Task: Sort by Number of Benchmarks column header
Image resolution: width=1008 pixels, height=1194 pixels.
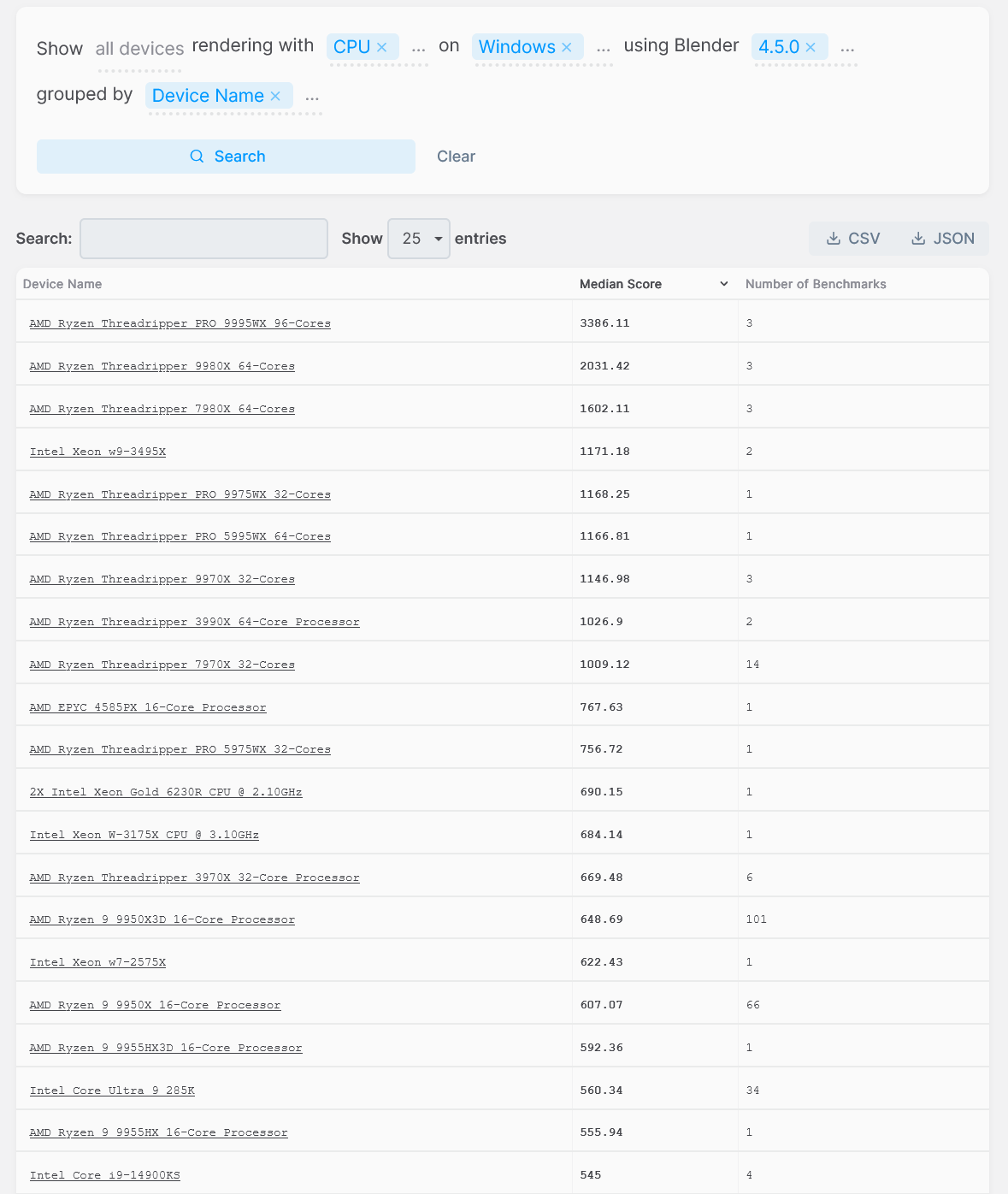Action: tap(816, 284)
